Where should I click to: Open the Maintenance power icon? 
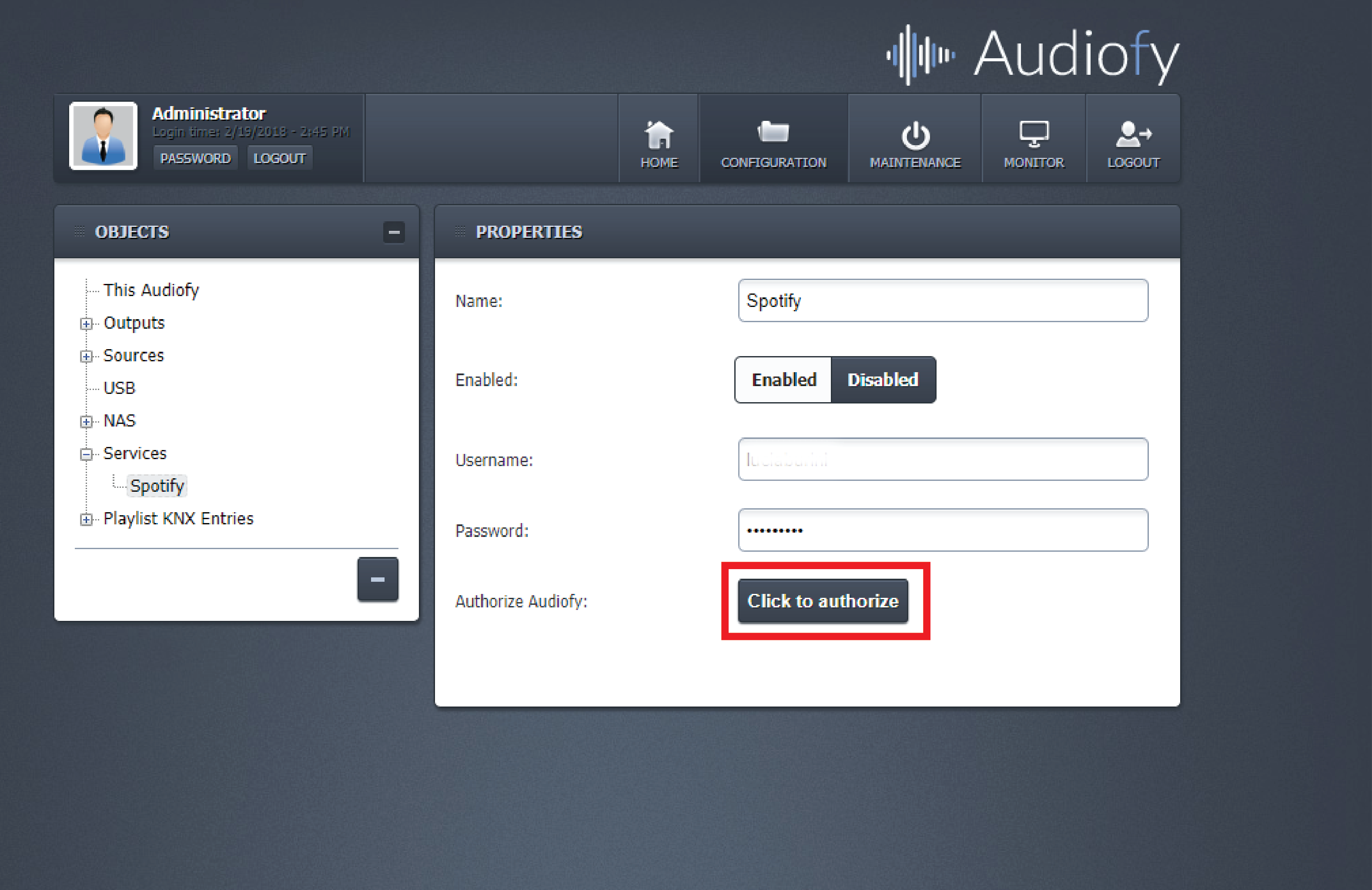(x=914, y=135)
